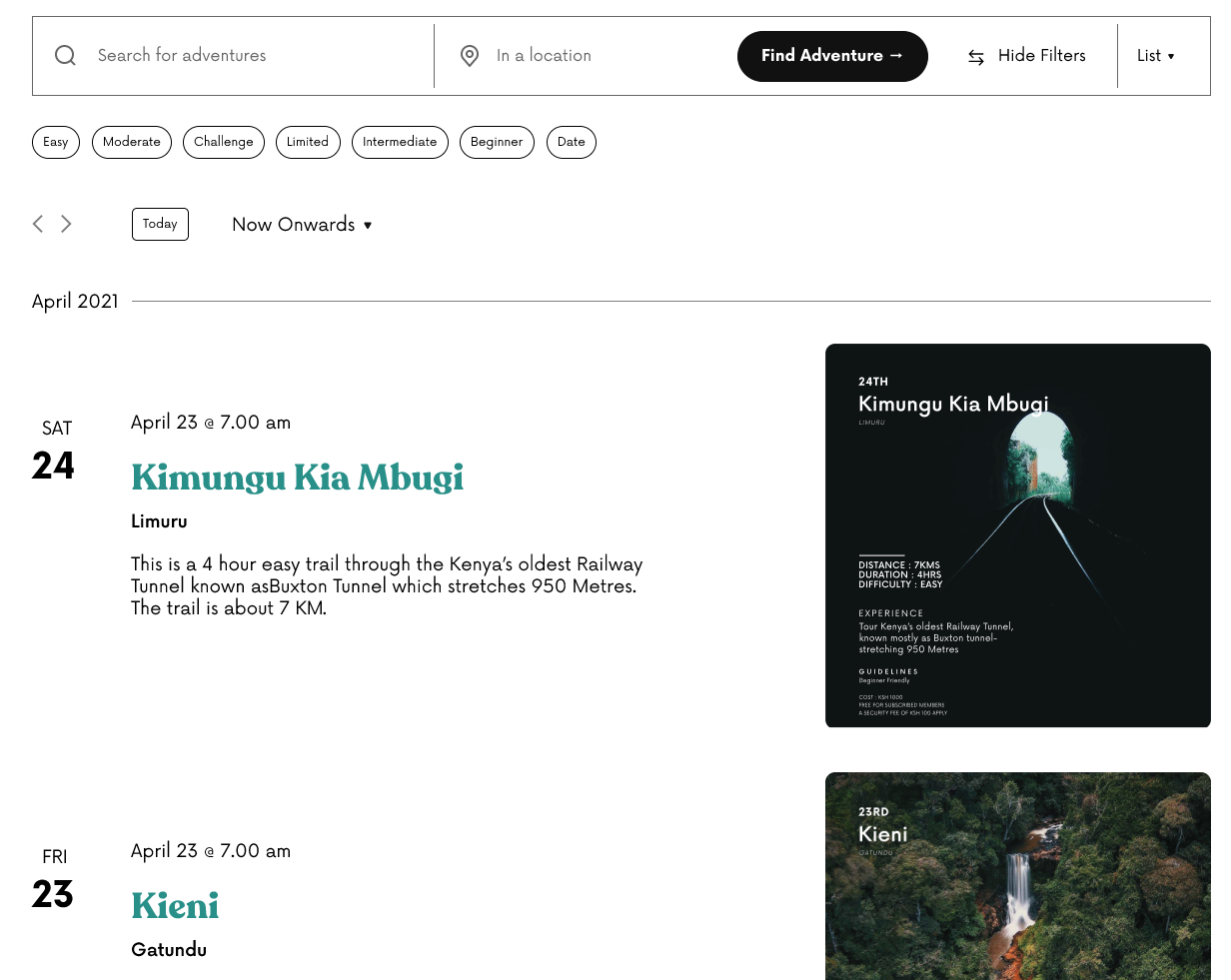Open the Date filter
Viewport: 1231px width, 980px height.
pyautogui.click(x=572, y=142)
